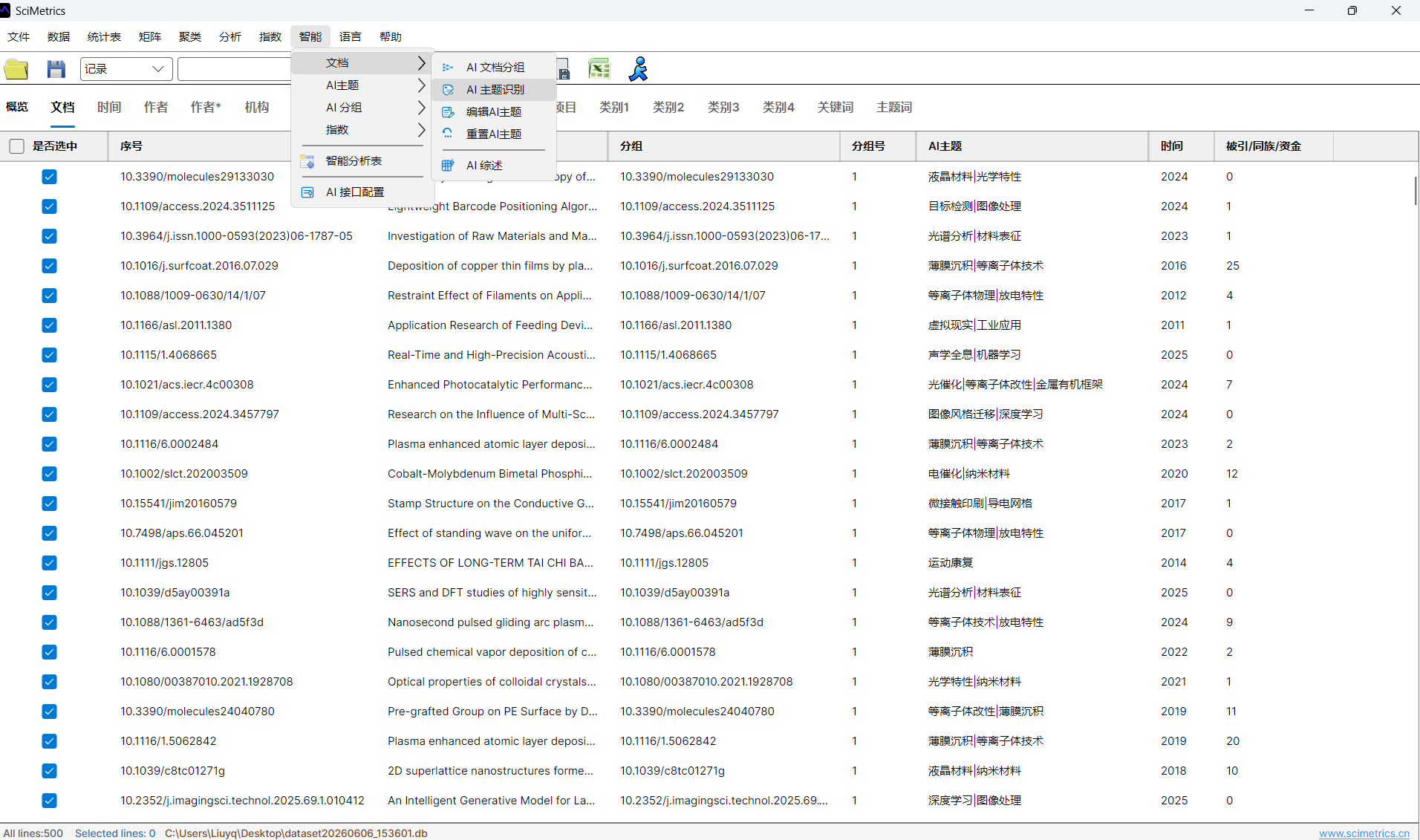This screenshot has width=1420, height=840.
Task: Click the save disk toolbar icon
Action: pyautogui.click(x=56, y=69)
